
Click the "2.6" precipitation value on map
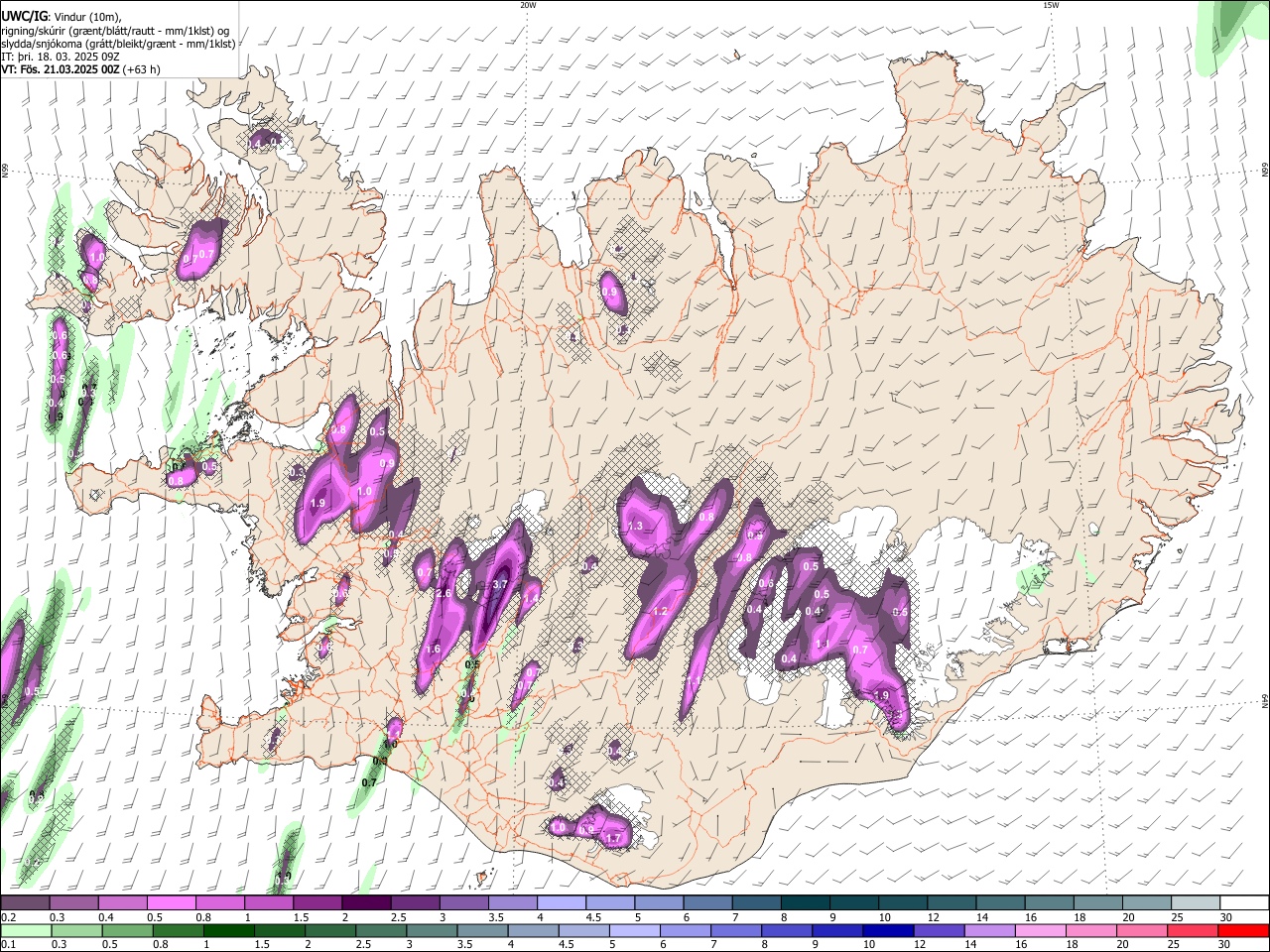pyautogui.click(x=444, y=594)
